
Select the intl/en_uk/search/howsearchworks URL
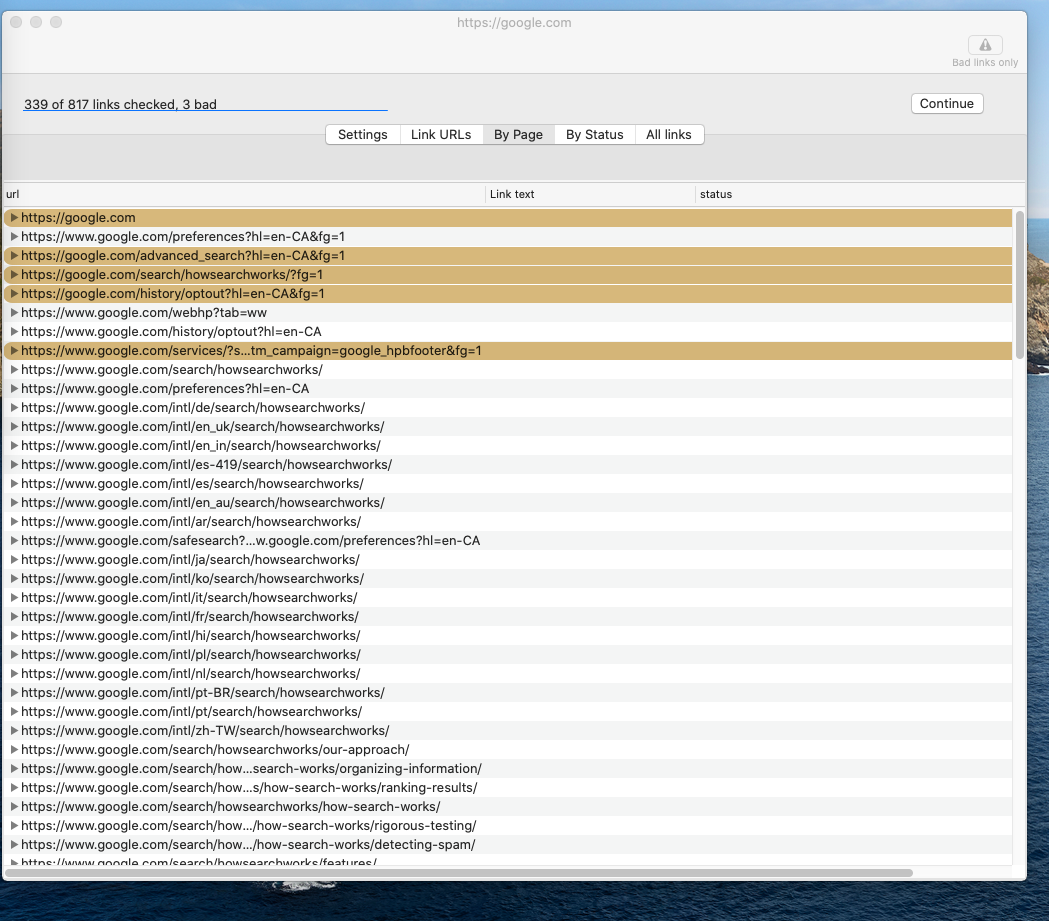click(203, 427)
